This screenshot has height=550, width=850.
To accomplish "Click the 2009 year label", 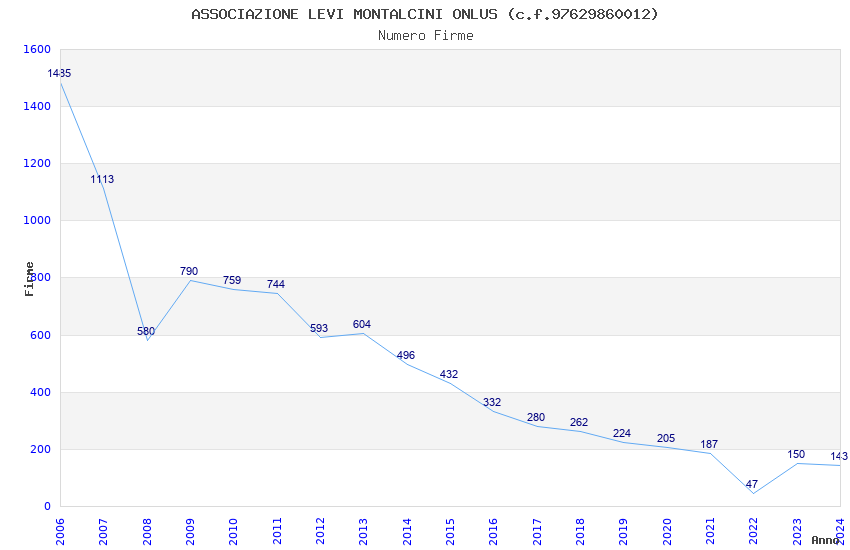I will (x=190, y=531).
